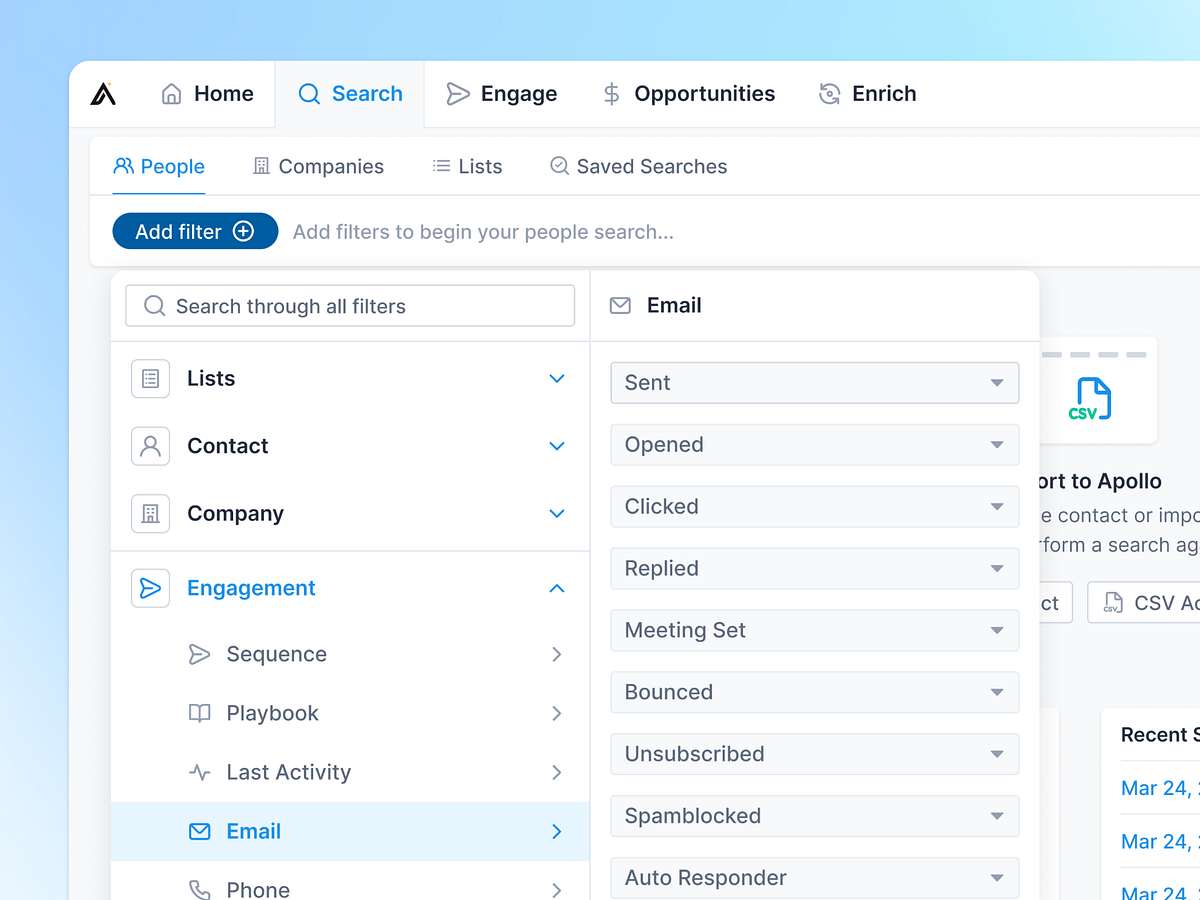This screenshot has height=900, width=1200.
Task: Click the Sequence icon
Action: pyautogui.click(x=200, y=654)
